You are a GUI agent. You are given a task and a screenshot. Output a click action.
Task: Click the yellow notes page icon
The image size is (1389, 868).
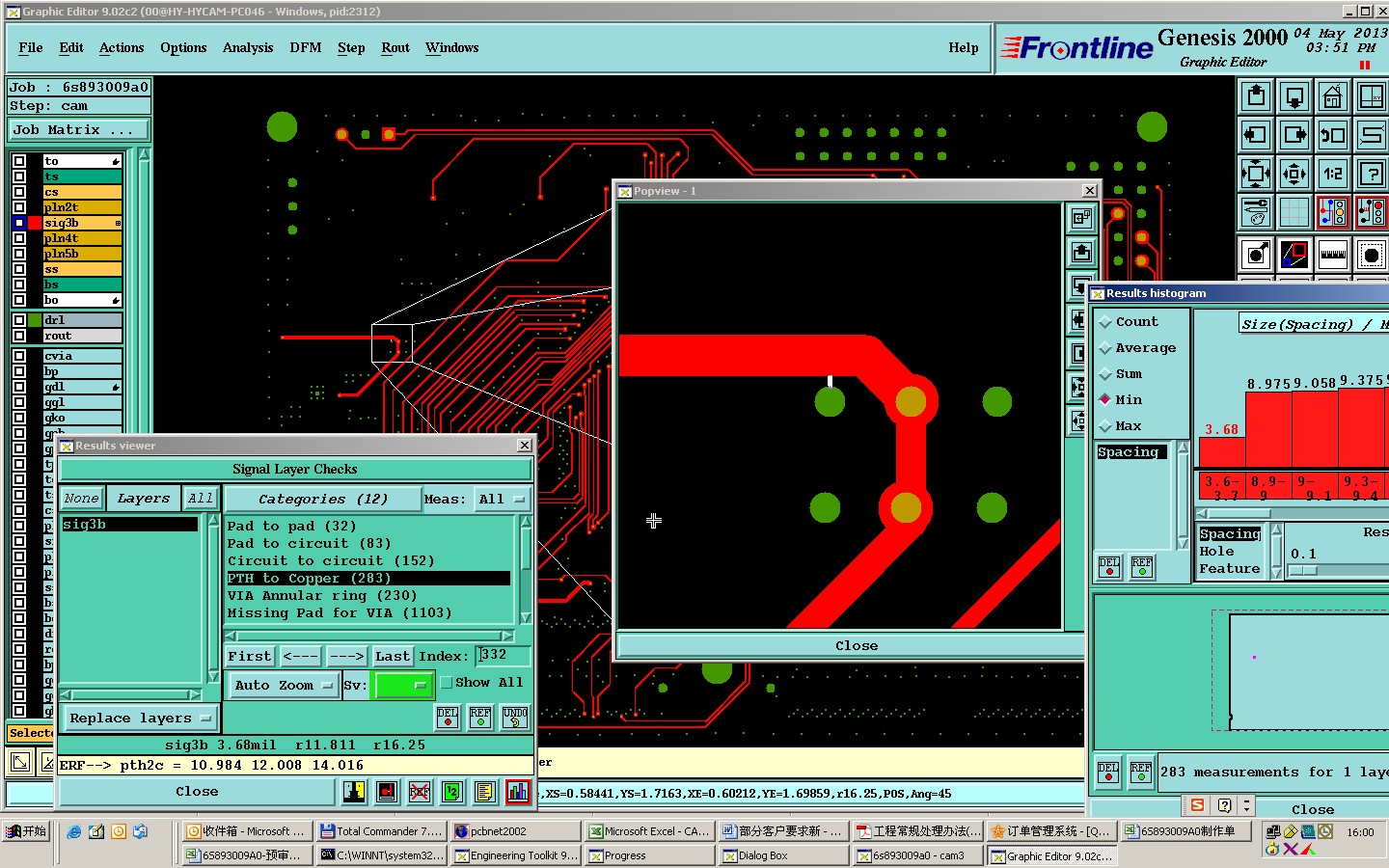click(485, 792)
